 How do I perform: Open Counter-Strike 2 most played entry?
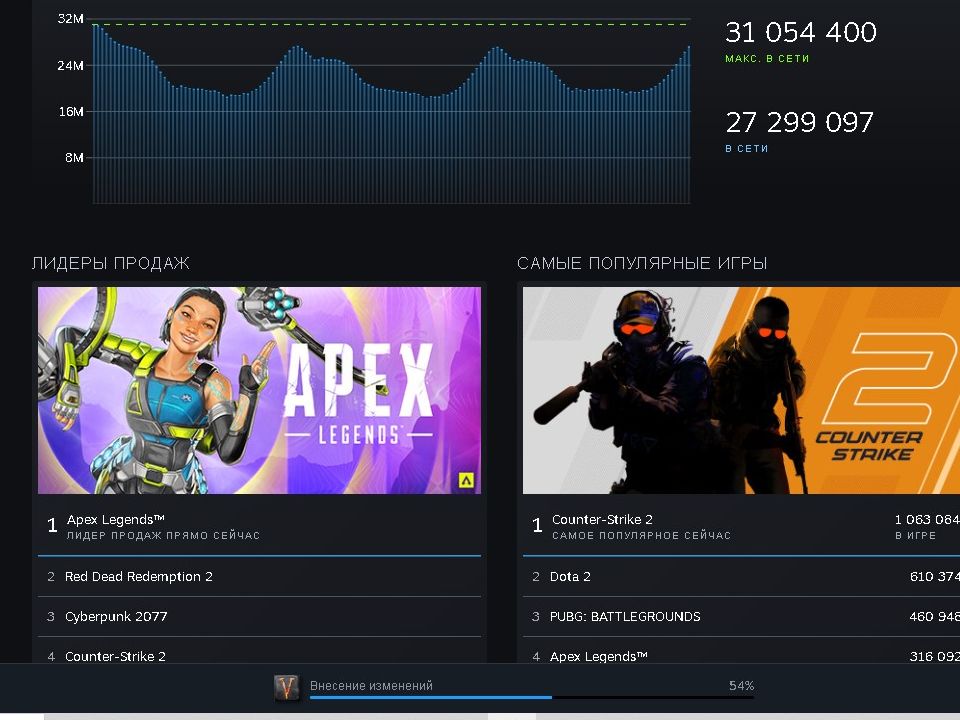[602, 520]
